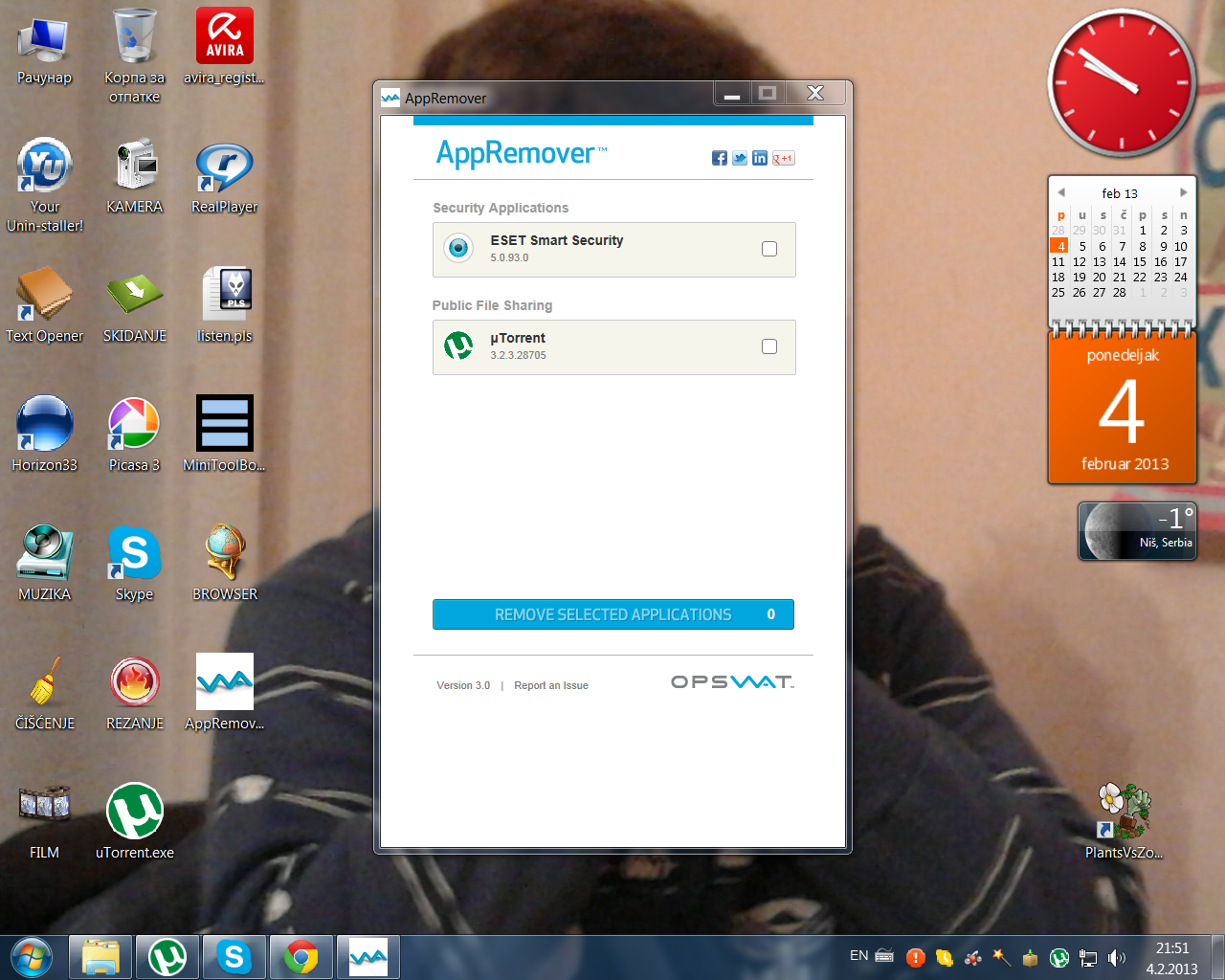This screenshot has height=980, width=1225.
Task: Select the ČIŠĆENJE desktop icon
Action: click(44, 693)
